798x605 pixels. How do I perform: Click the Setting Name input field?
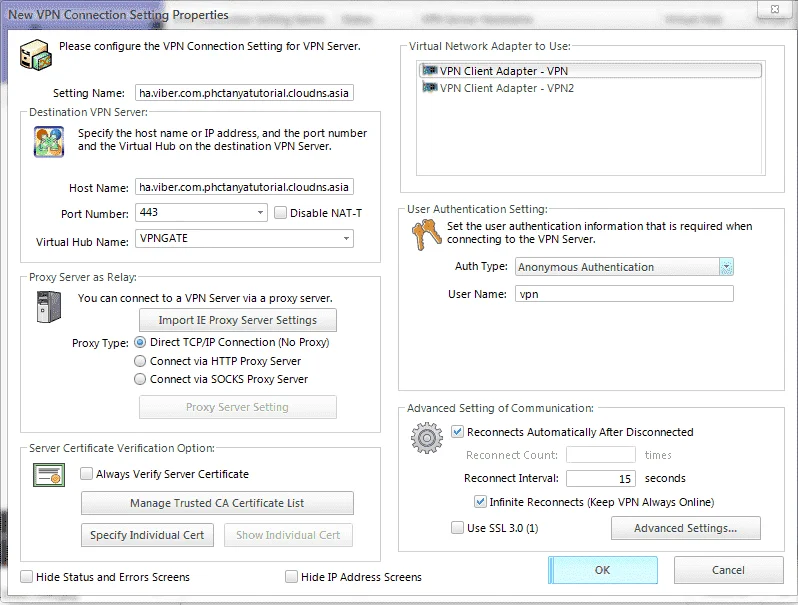click(x=244, y=93)
